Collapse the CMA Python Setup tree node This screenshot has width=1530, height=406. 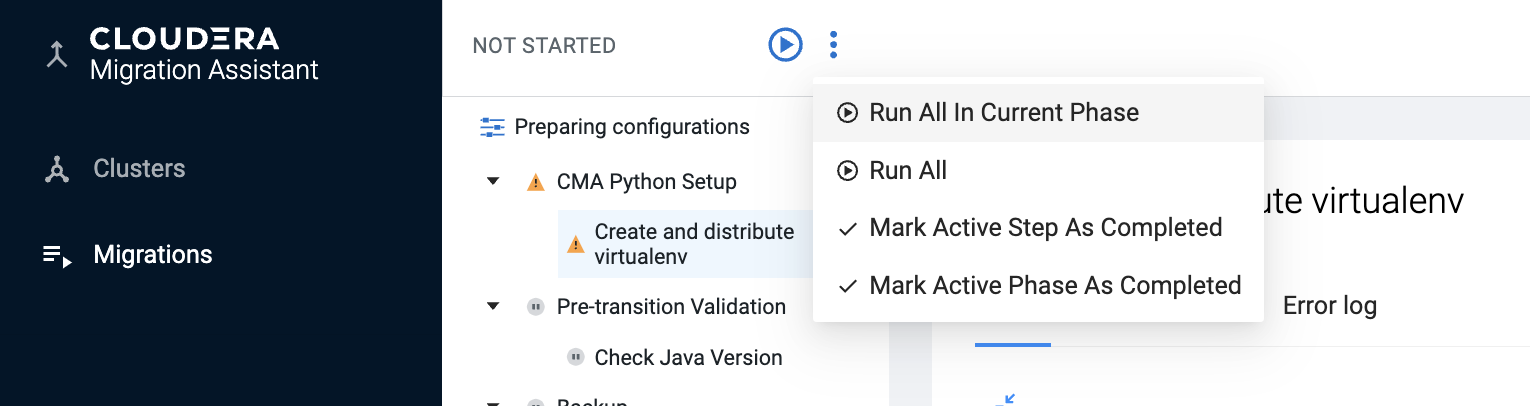(x=493, y=182)
